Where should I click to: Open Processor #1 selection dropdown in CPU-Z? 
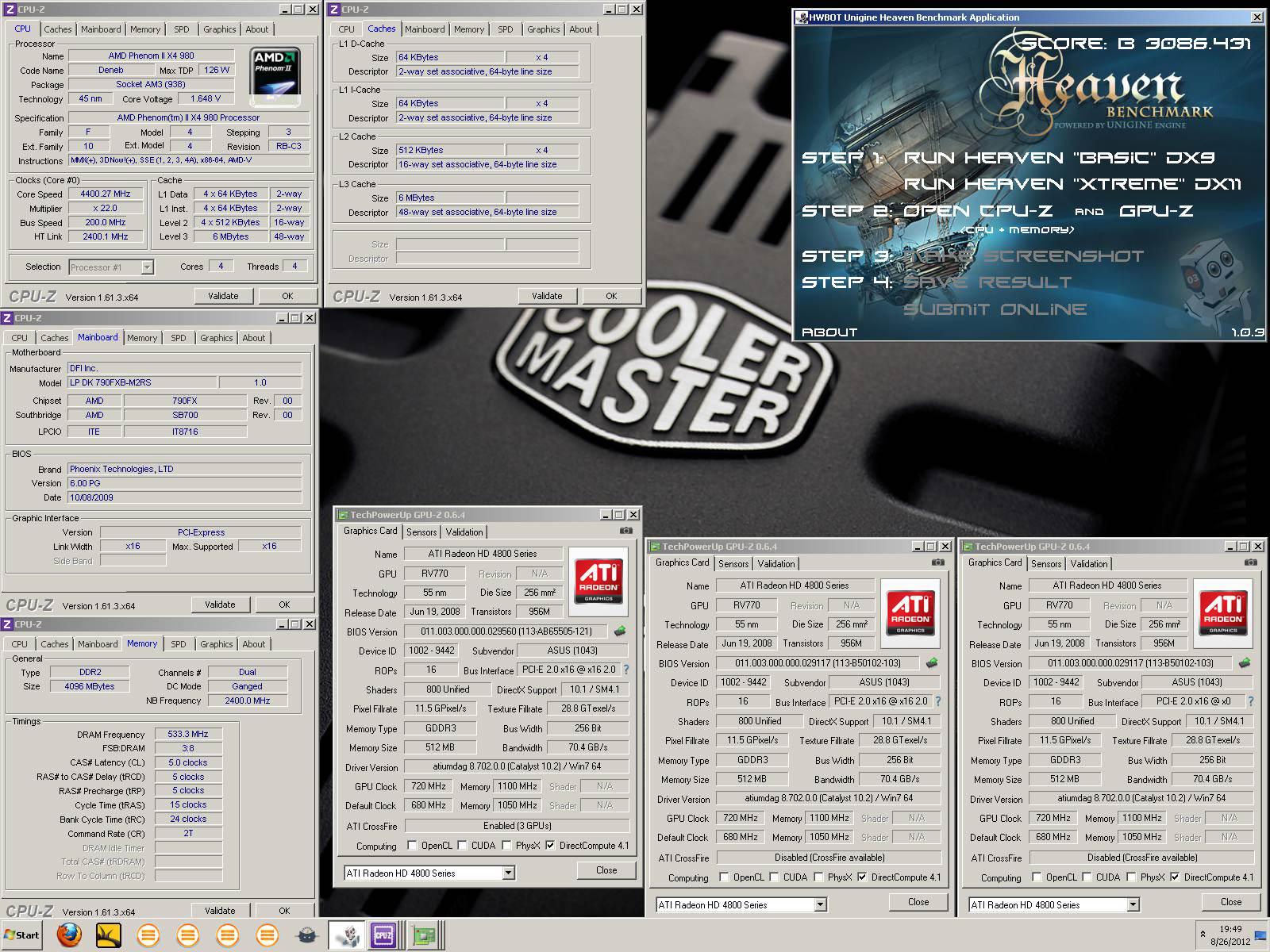pyautogui.click(x=147, y=267)
